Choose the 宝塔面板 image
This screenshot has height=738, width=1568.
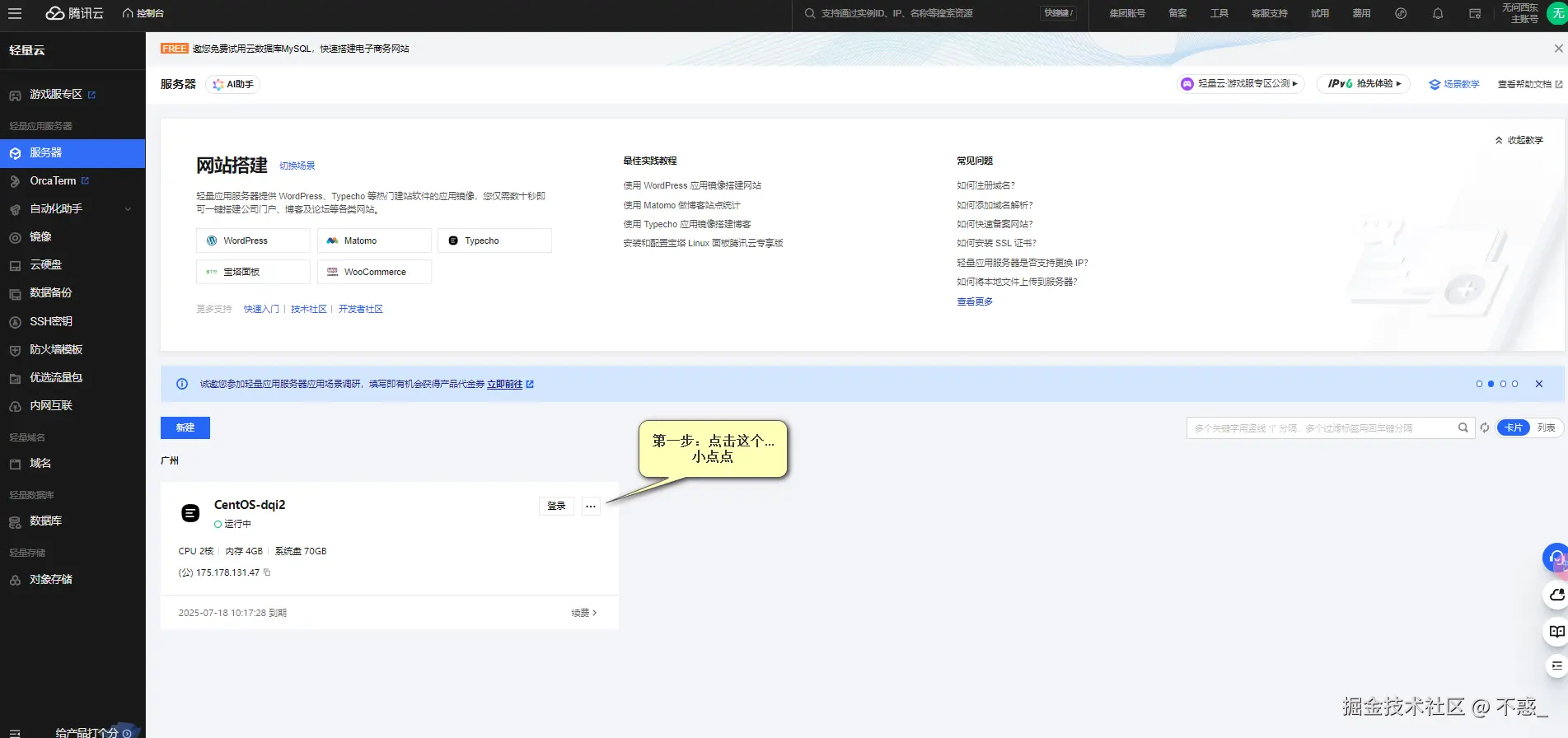(x=253, y=272)
